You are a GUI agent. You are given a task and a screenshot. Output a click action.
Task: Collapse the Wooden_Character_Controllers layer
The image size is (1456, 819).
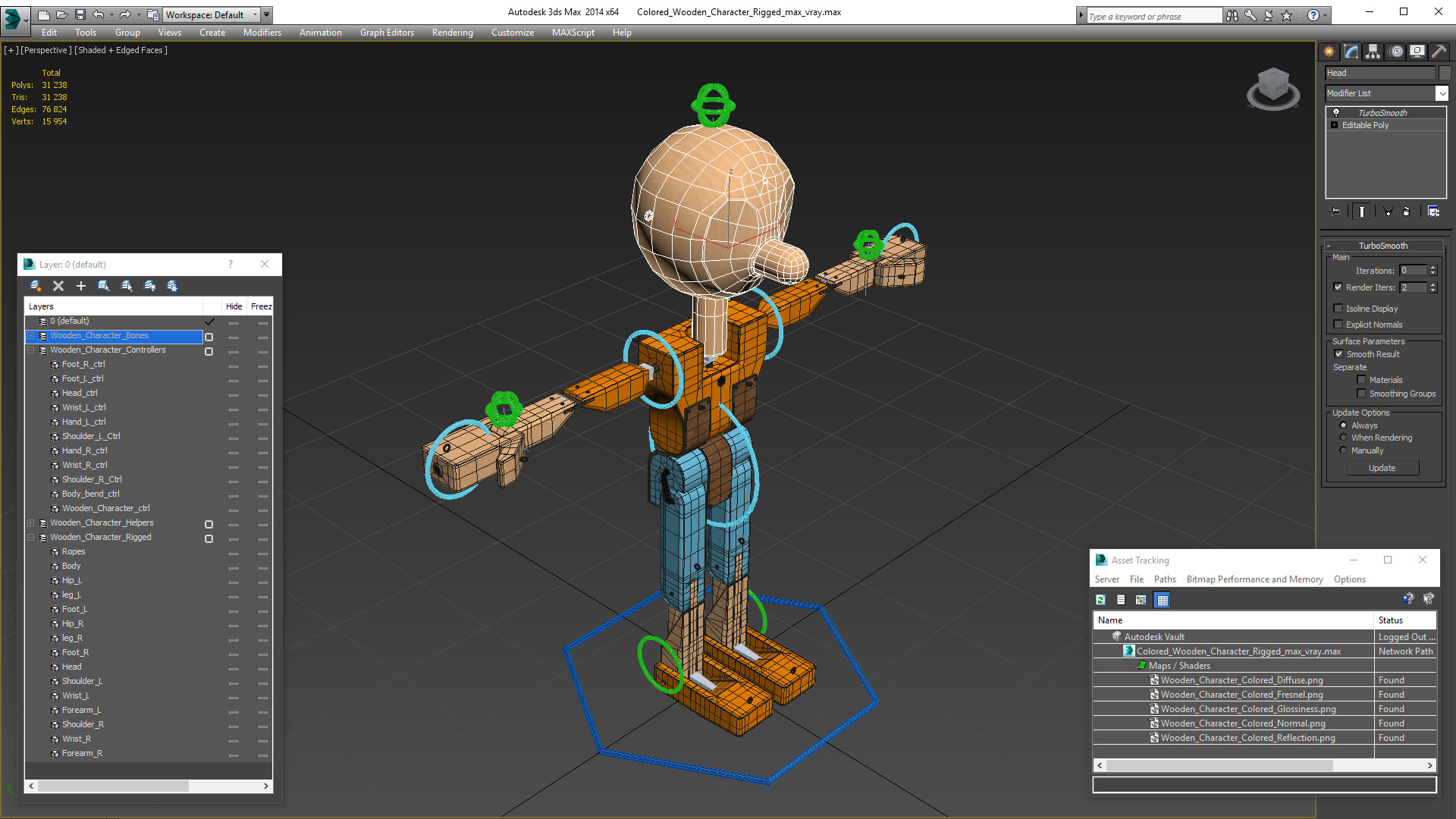click(x=31, y=350)
